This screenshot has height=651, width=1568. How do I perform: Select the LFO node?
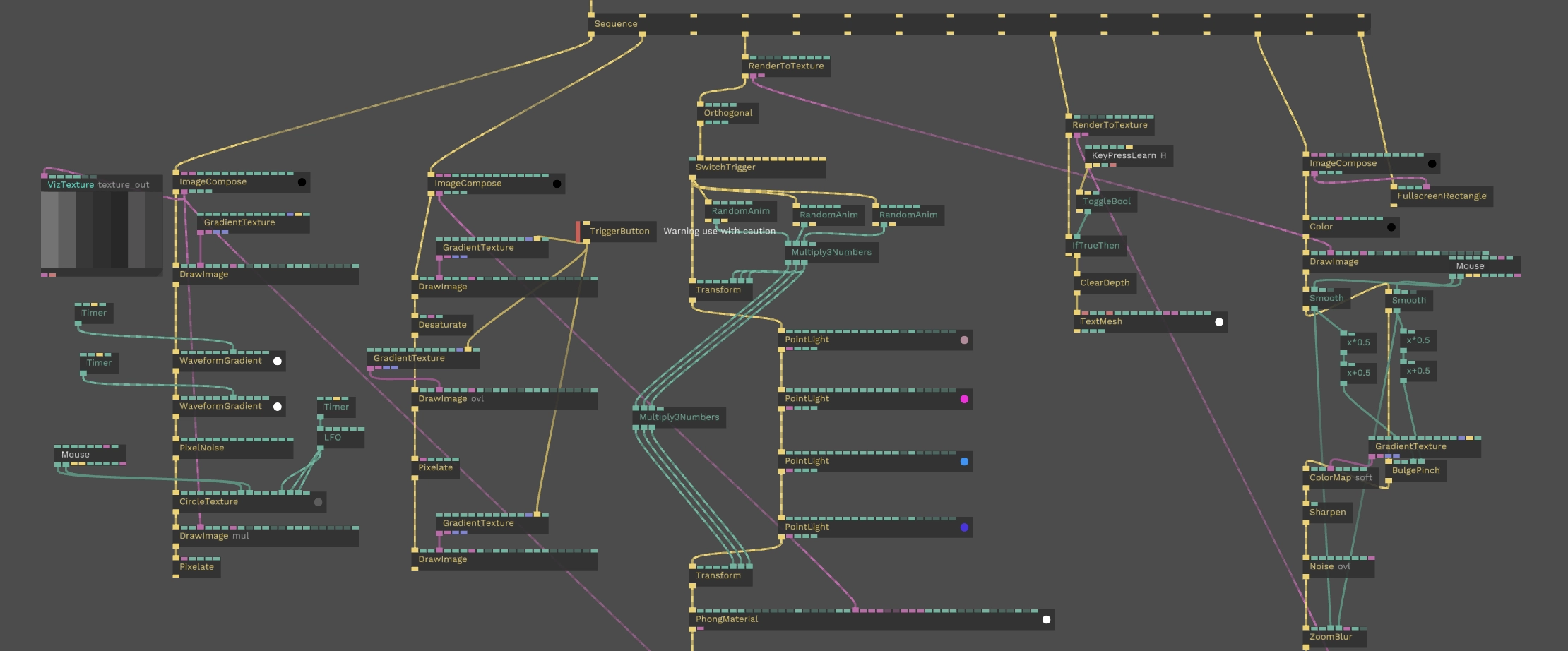(333, 438)
